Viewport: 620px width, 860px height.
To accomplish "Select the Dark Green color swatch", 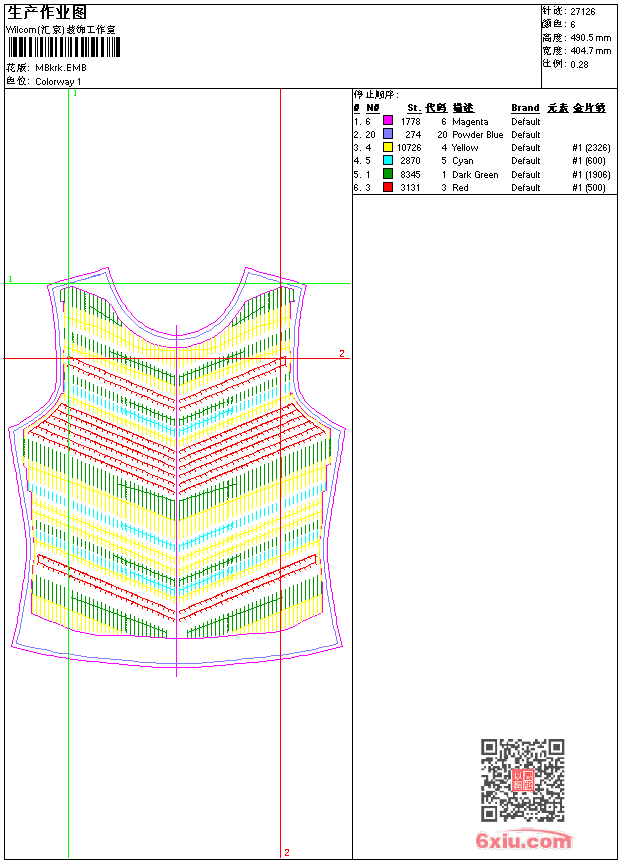I will (388, 174).
